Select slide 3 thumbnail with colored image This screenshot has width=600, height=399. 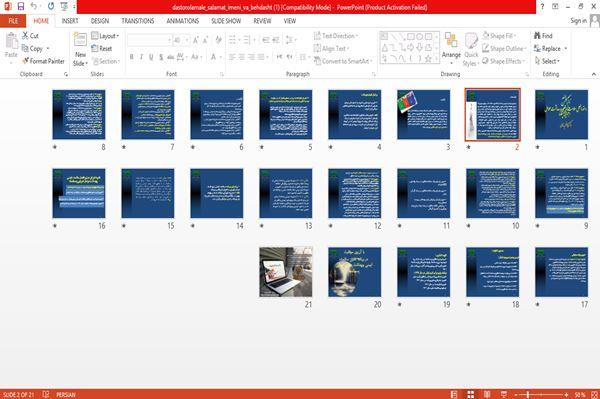(424, 114)
